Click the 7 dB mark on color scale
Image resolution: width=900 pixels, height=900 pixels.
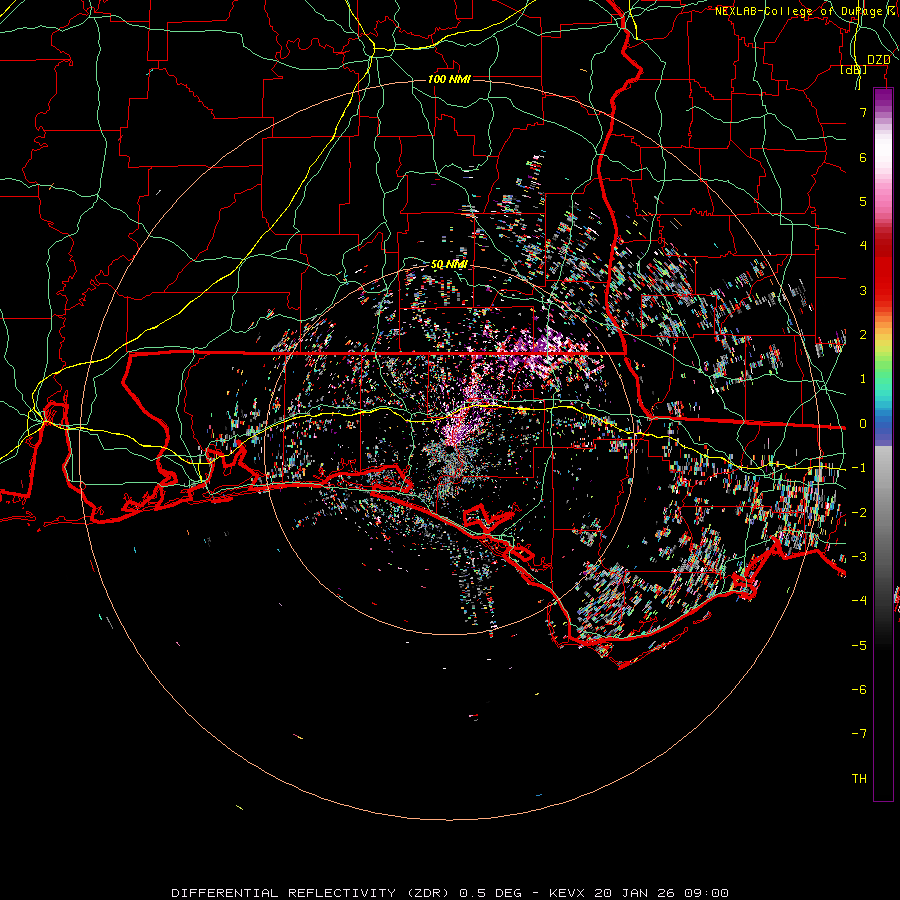coord(863,112)
